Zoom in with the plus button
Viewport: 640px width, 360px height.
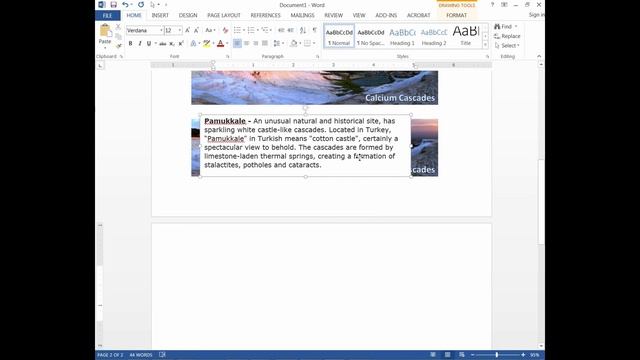523,355
